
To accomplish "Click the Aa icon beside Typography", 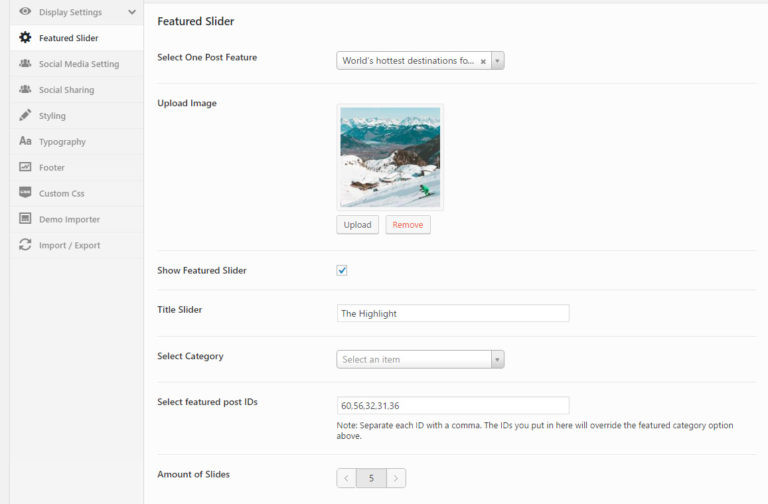I will pyautogui.click(x=25, y=141).
